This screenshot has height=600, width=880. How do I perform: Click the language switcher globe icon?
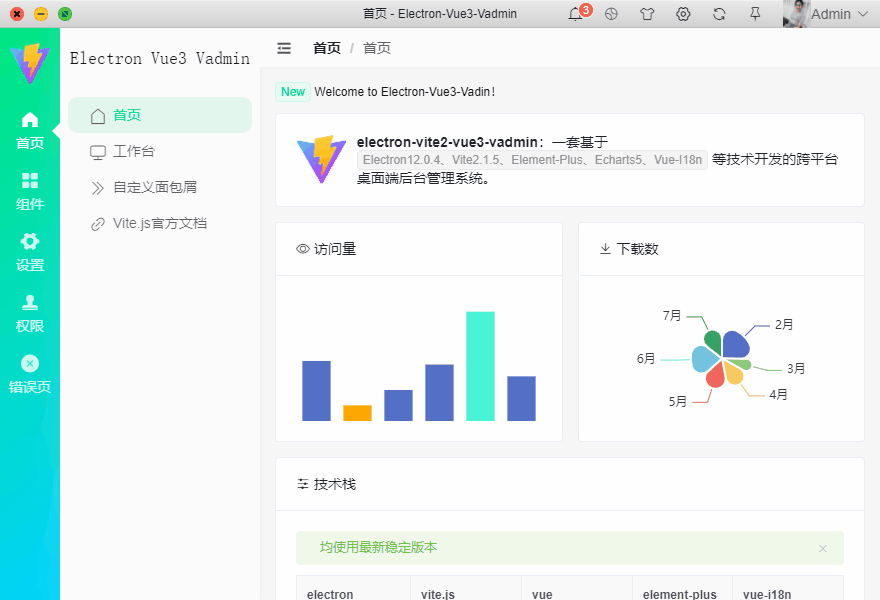pyautogui.click(x=611, y=14)
